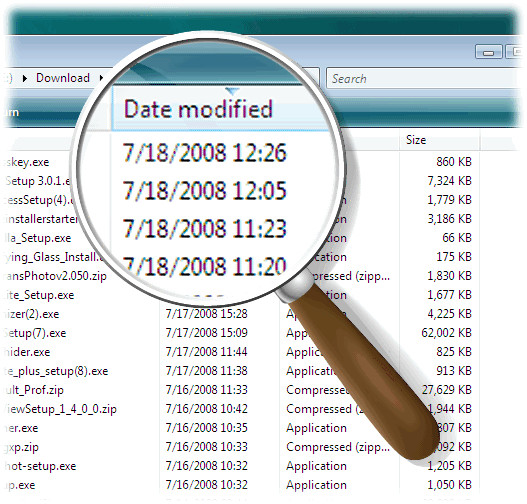Viewport: 527px width, 504px height.
Task: Select the installerstarter file
Action: pyautogui.click(x=41, y=219)
